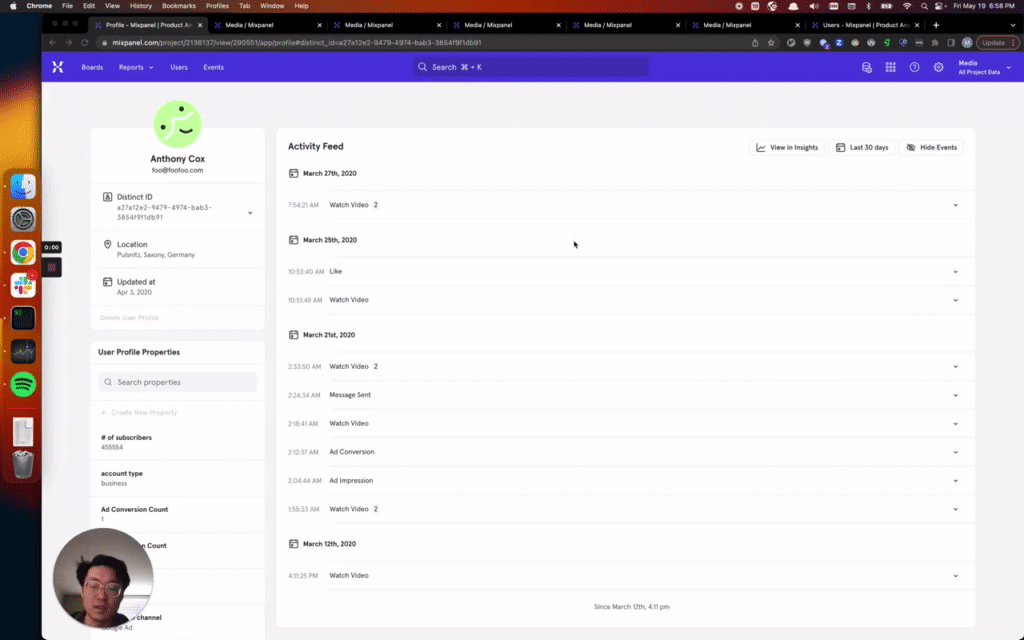Click the Mixpanel logo home icon
This screenshot has height=640, width=1024.
coord(57,67)
